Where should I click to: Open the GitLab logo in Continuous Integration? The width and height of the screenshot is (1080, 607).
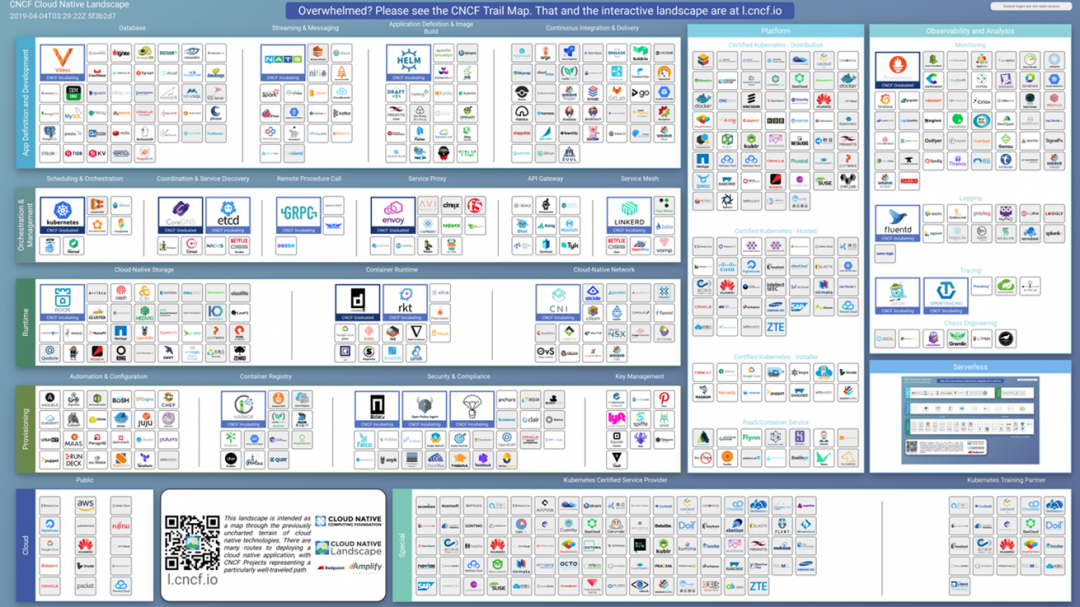coord(616,92)
